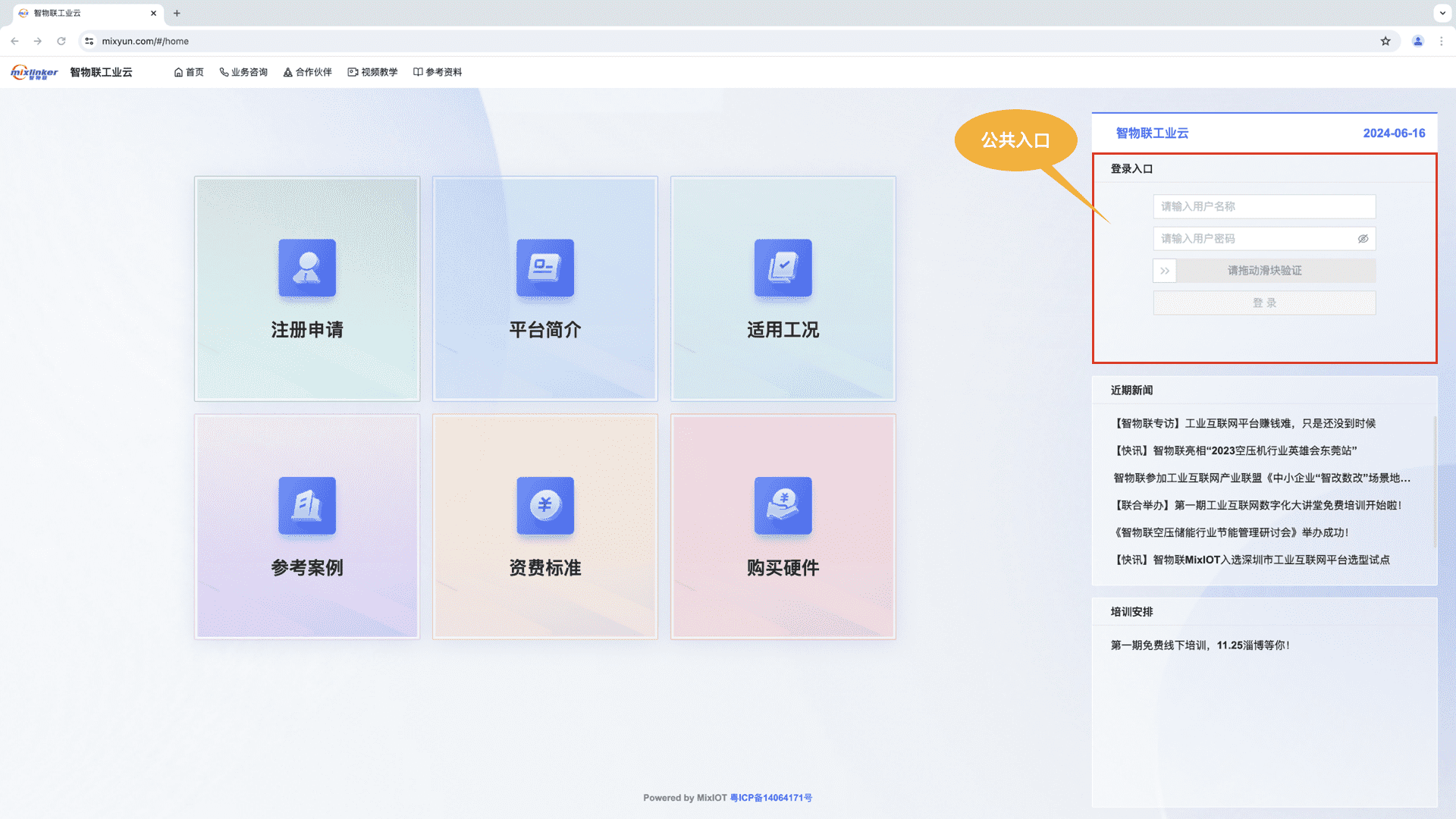Click the 适用工况 checklist icon
Screen dimensions: 1456x819
click(x=783, y=268)
